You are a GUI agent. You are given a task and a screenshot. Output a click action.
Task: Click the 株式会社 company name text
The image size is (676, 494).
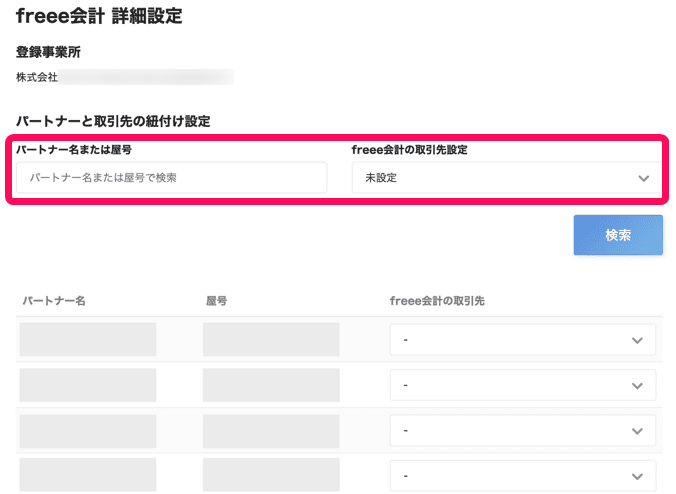point(37,77)
